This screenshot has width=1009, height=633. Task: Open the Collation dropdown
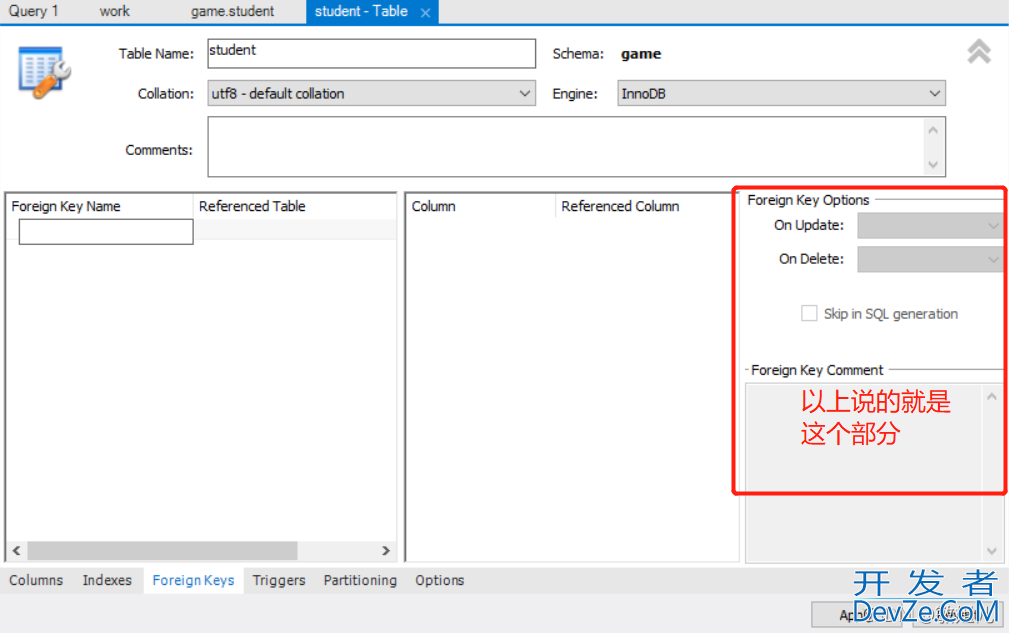(371, 93)
